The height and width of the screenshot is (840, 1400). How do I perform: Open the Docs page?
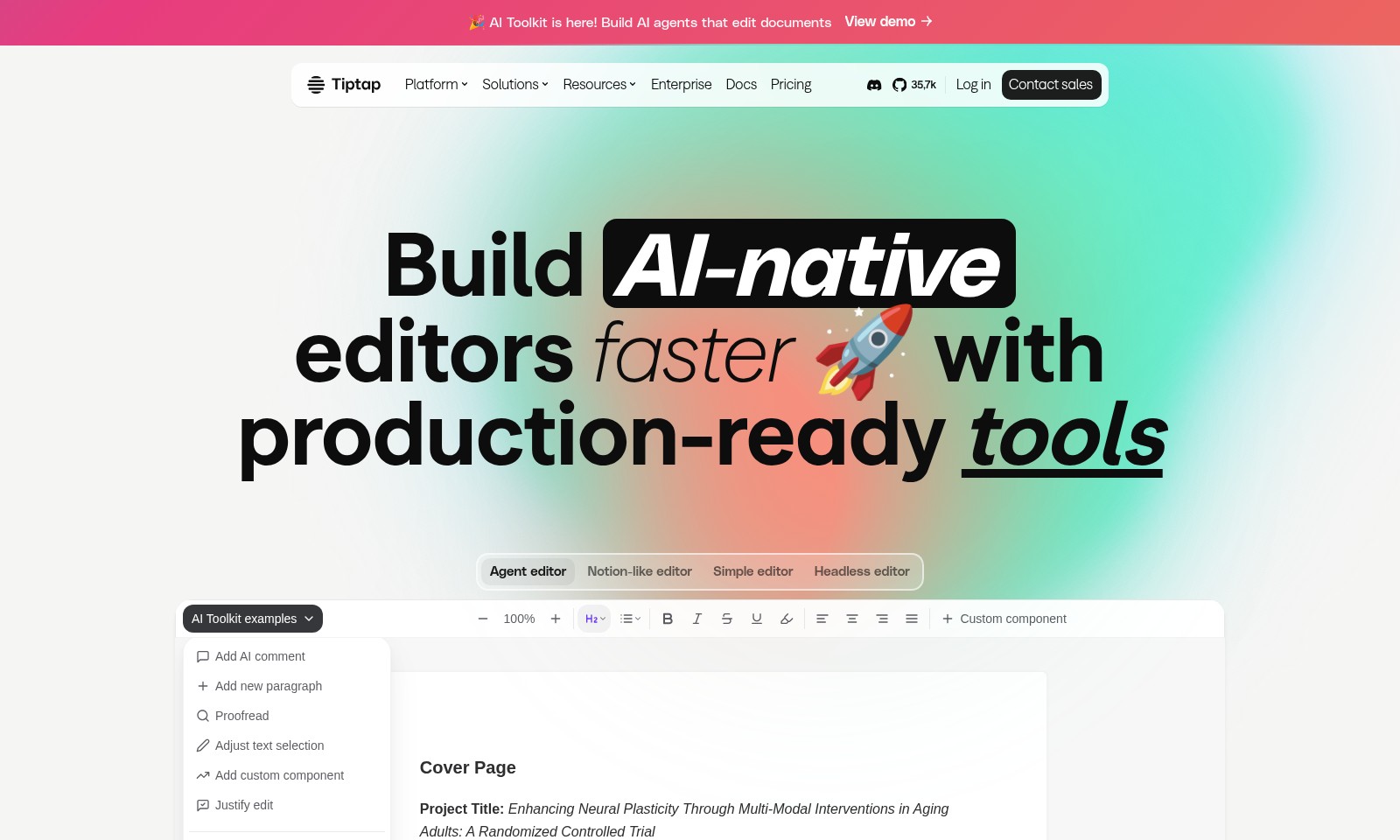click(x=741, y=85)
